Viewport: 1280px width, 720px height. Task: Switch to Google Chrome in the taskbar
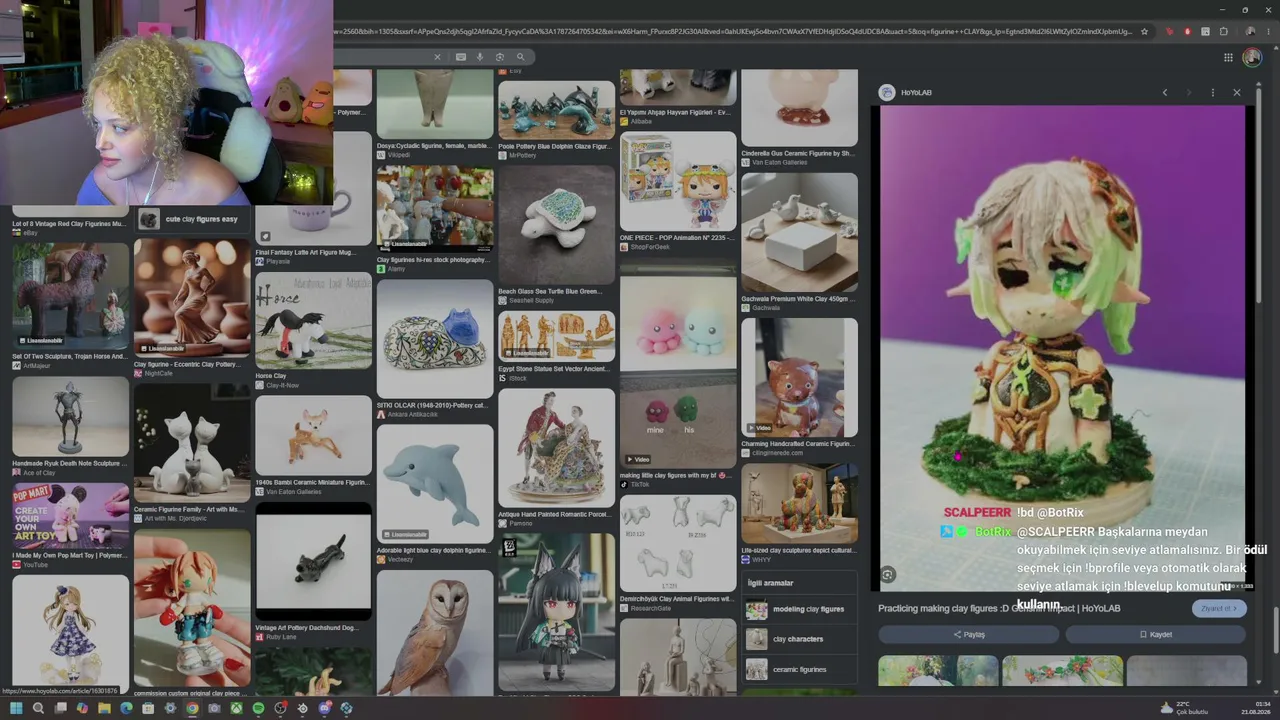point(192,708)
